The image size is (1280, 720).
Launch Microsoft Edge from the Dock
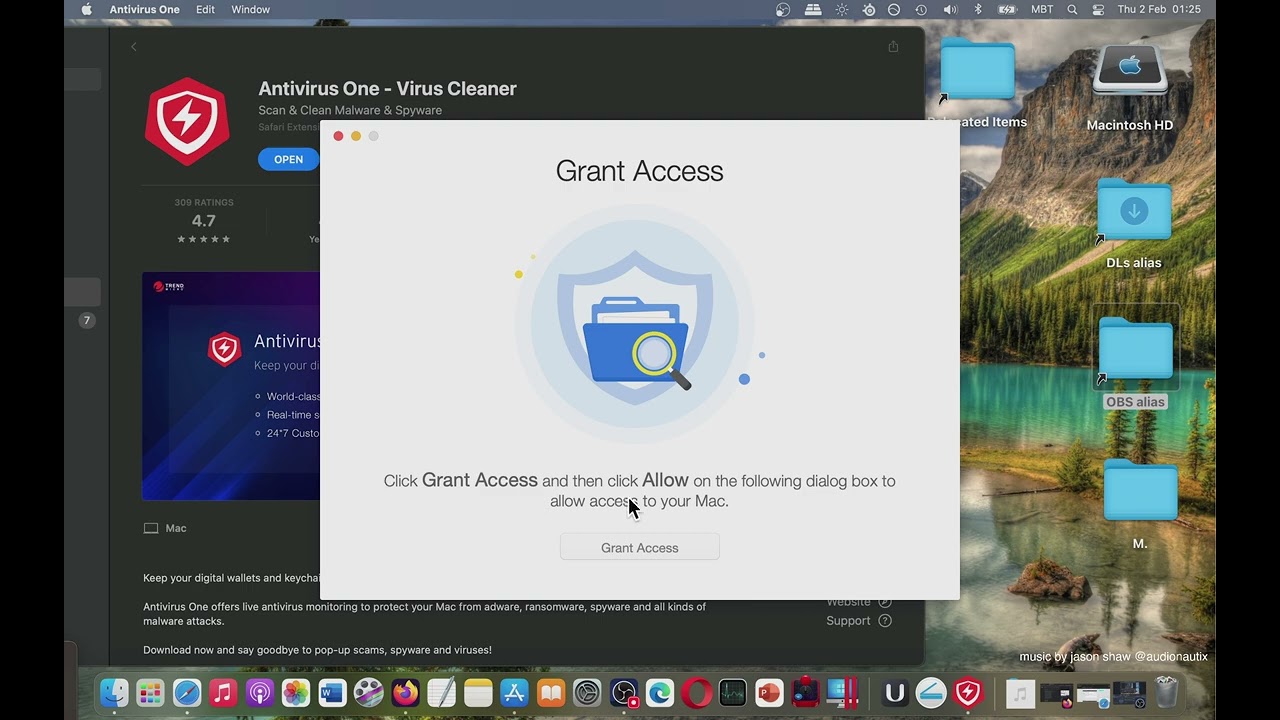[660, 692]
